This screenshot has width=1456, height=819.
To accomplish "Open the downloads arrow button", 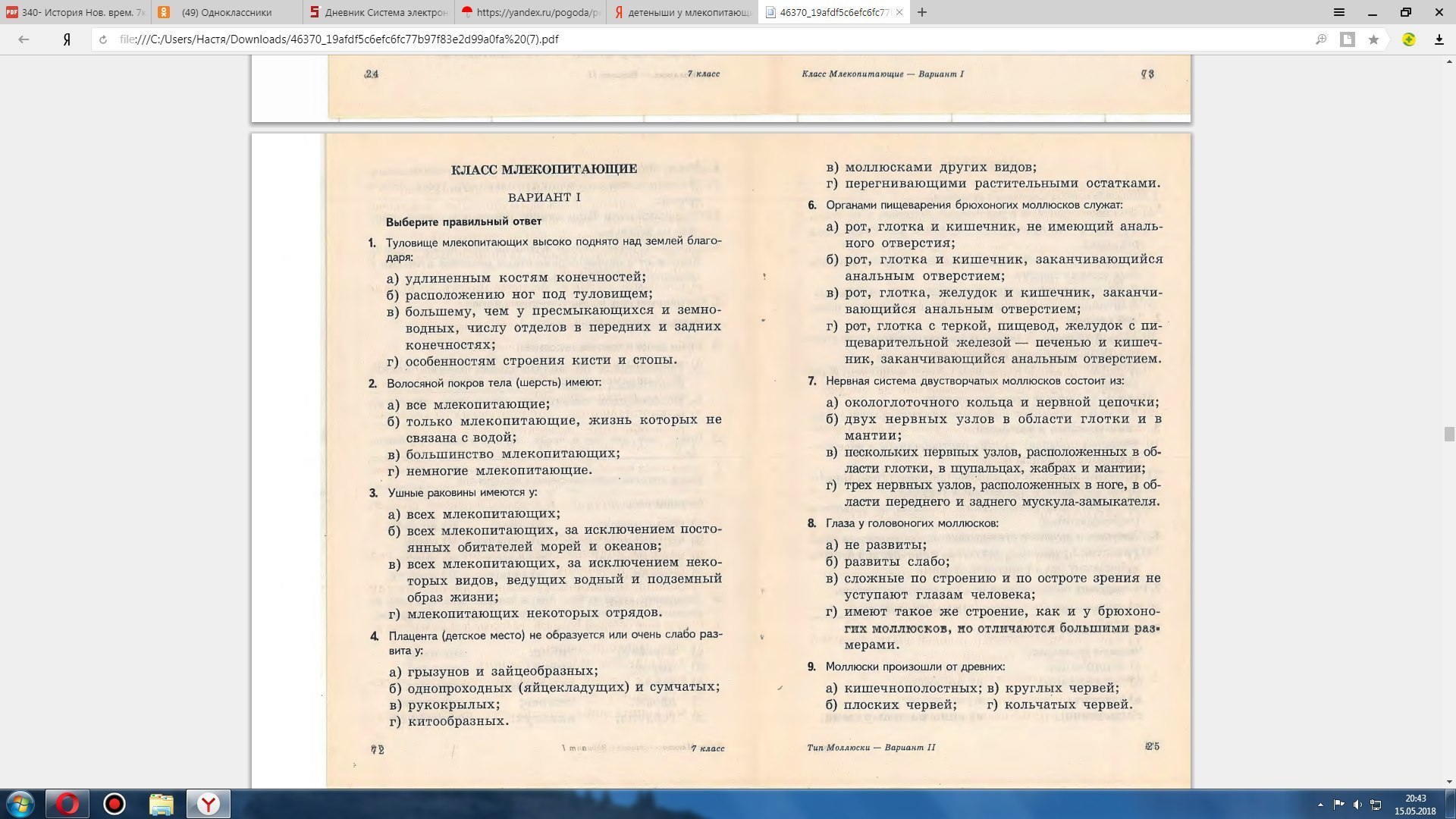I will tap(1439, 39).
